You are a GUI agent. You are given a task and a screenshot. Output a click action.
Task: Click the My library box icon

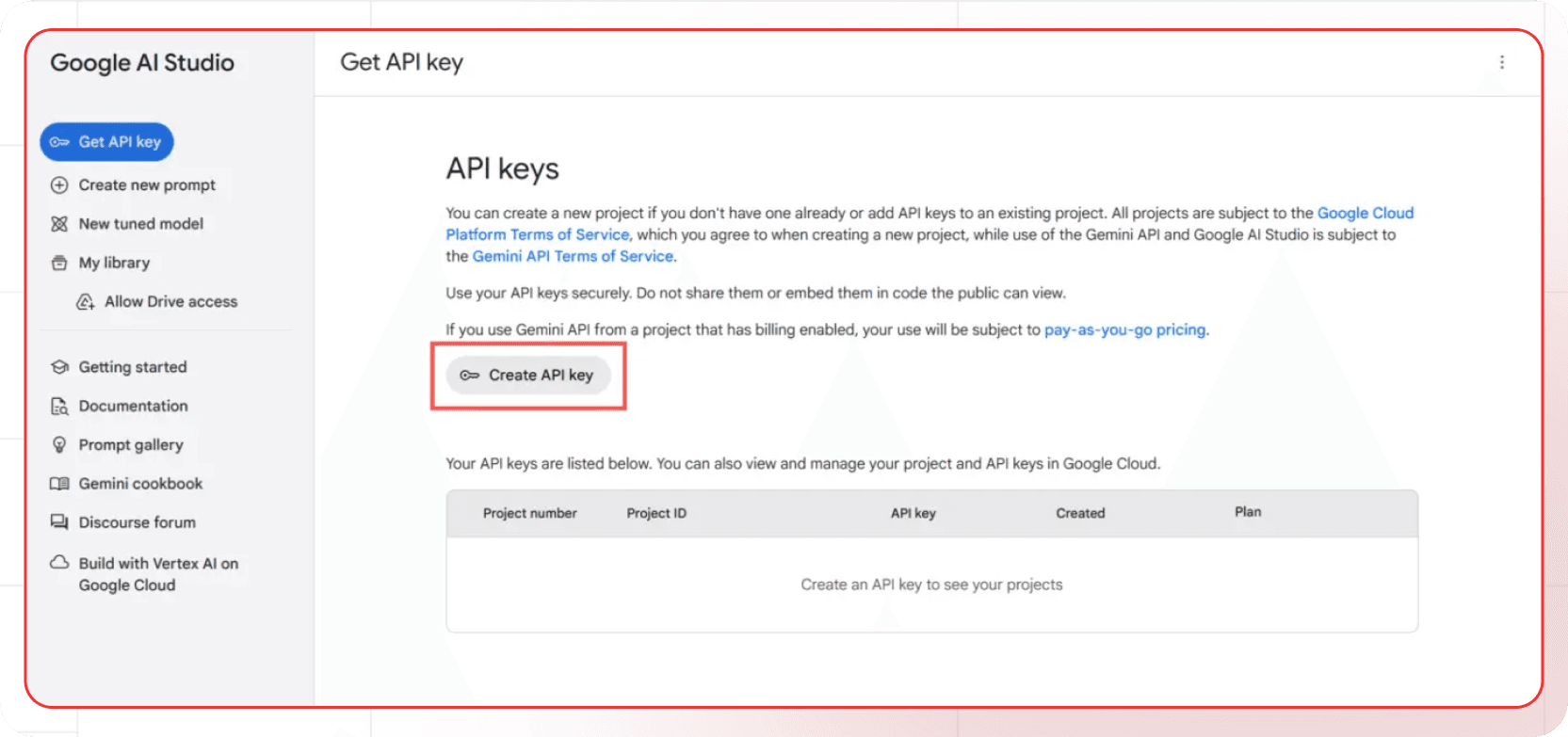pos(59,263)
